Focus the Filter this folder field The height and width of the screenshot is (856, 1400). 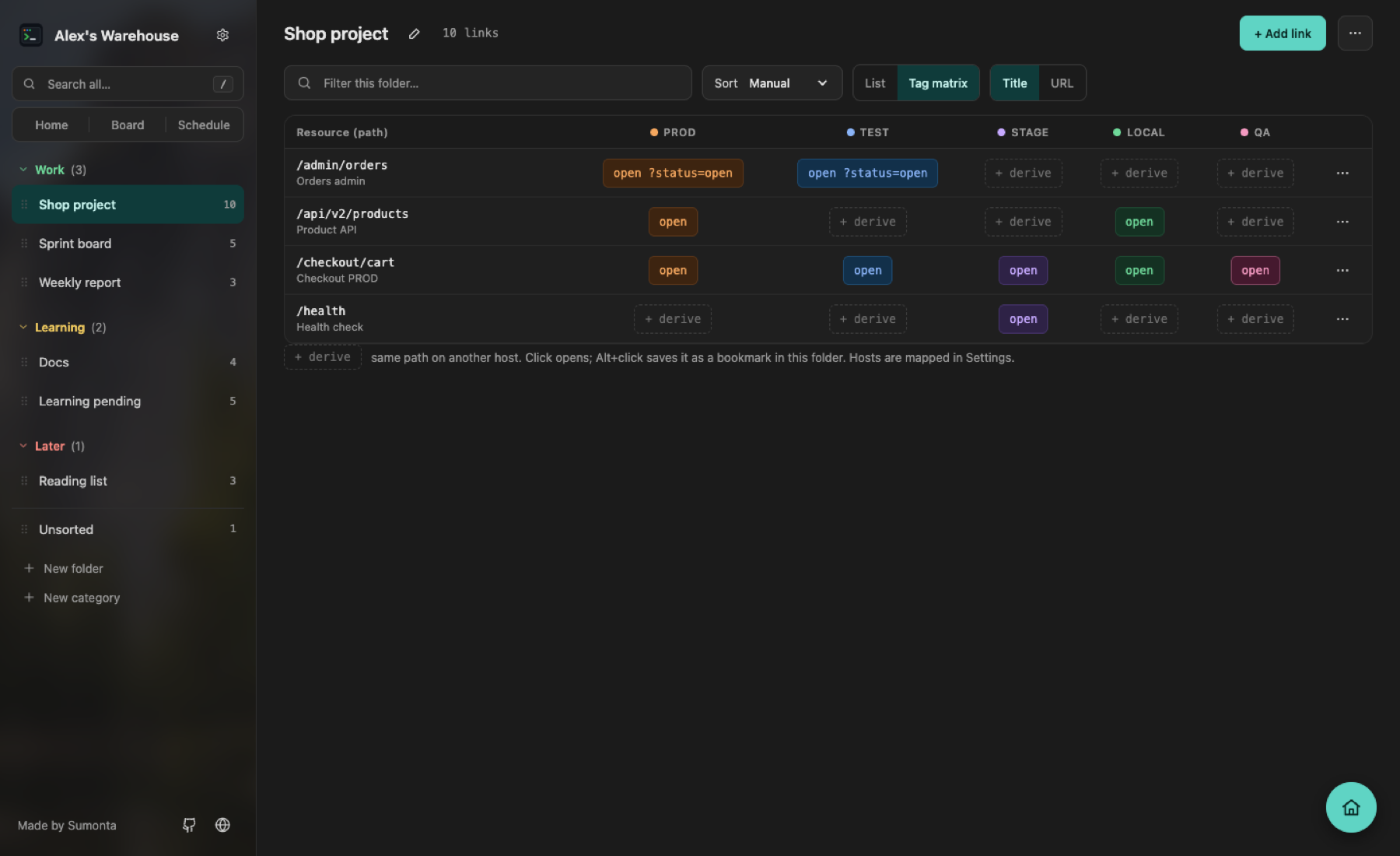pos(488,83)
